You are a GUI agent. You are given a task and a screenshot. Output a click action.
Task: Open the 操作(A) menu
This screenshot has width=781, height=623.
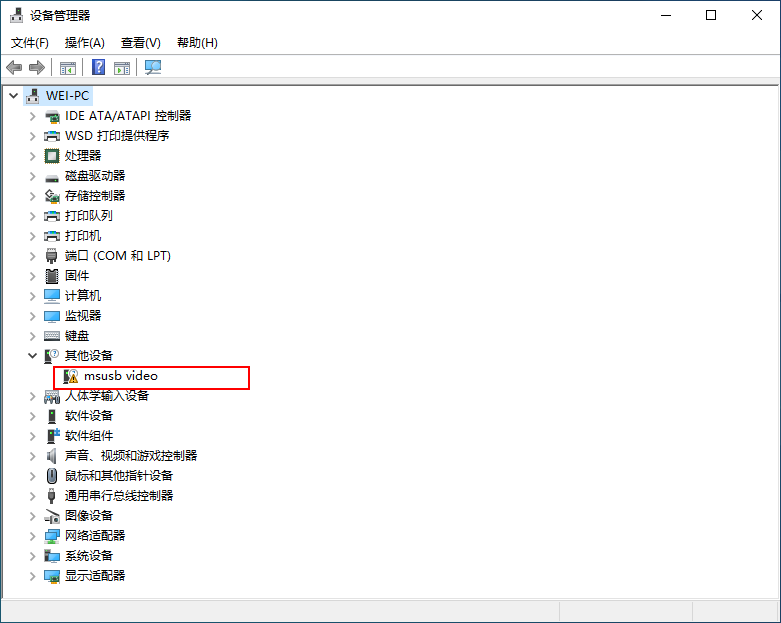tap(85, 43)
